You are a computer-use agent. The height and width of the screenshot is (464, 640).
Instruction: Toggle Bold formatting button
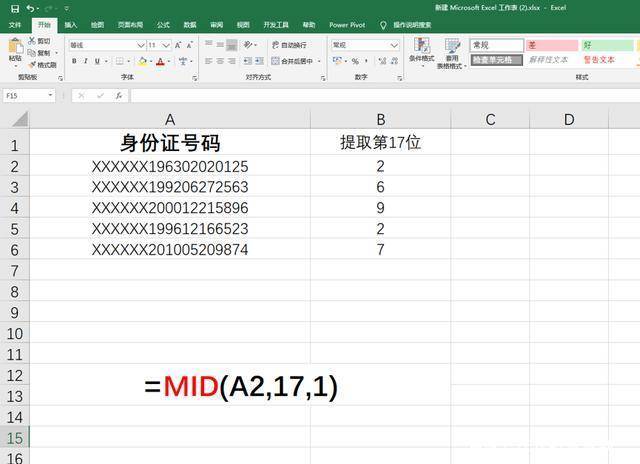tap(74, 61)
